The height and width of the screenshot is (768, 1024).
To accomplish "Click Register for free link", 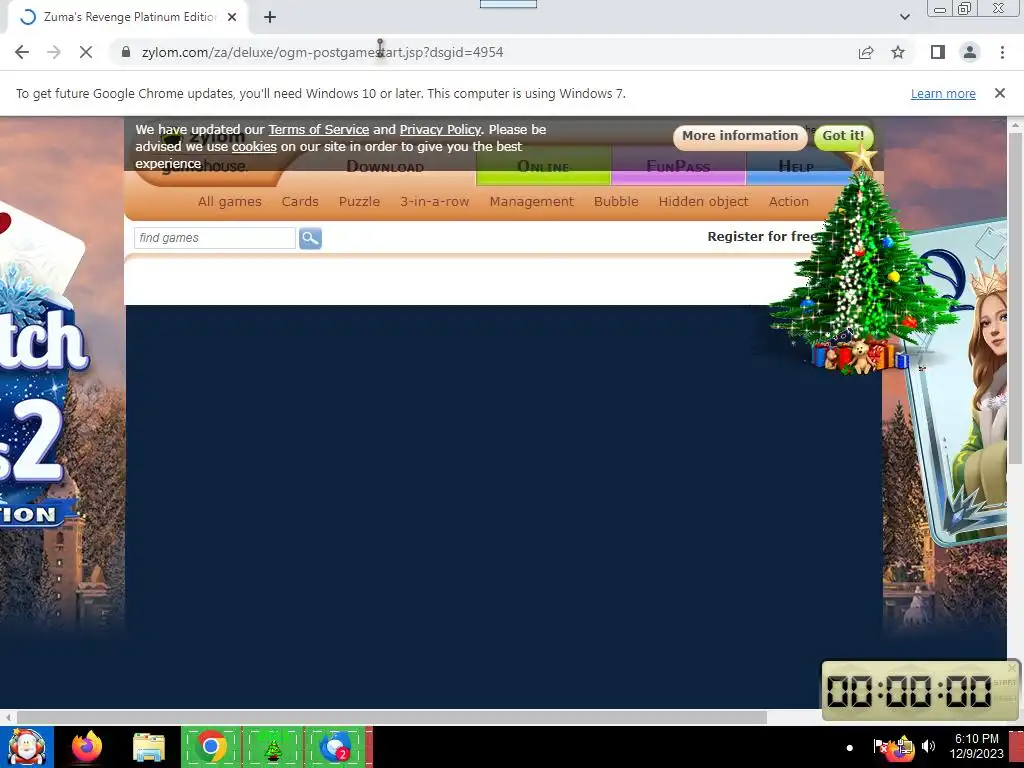I will [x=762, y=236].
